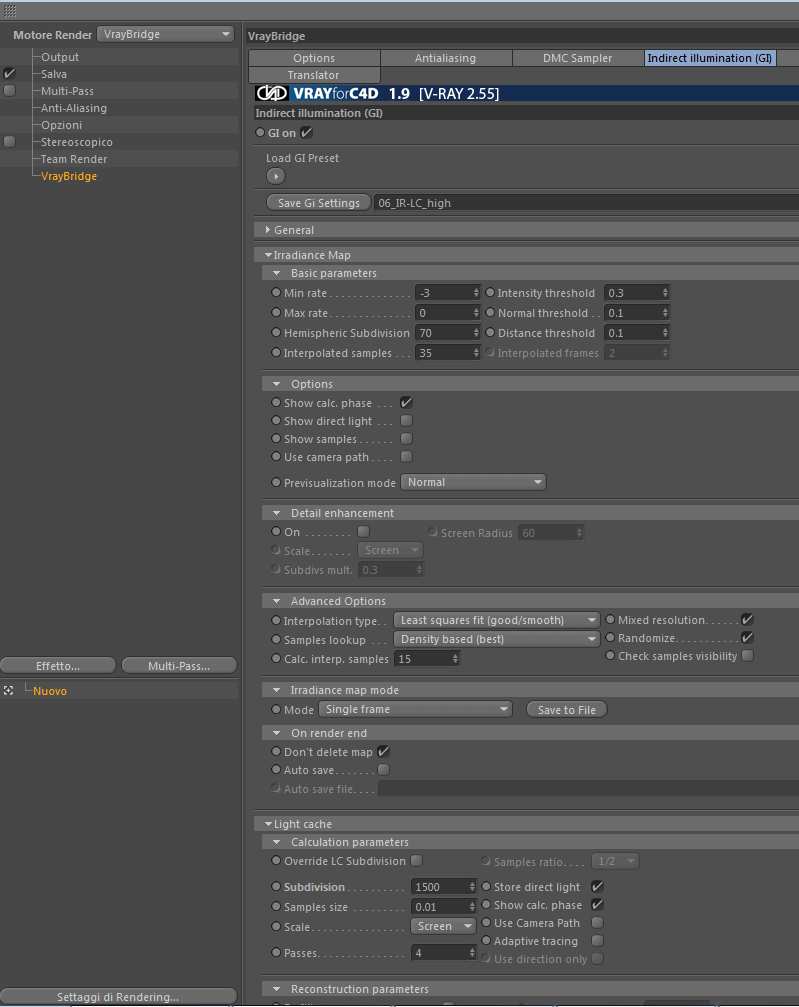
Task: Click the Interpolated samples value field
Action: [x=444, y=353]
